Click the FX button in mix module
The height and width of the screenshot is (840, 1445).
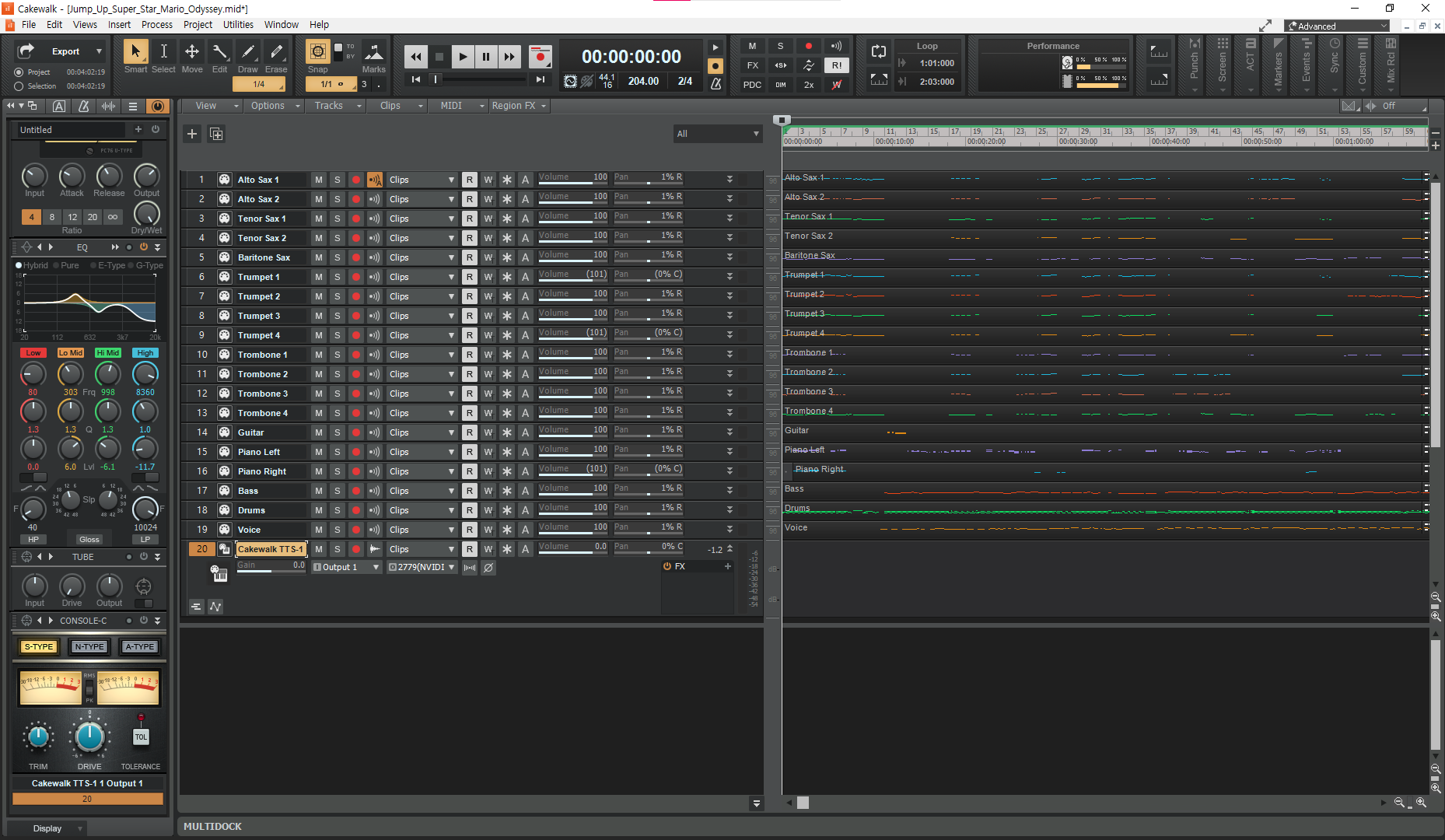tap(752, 65)
